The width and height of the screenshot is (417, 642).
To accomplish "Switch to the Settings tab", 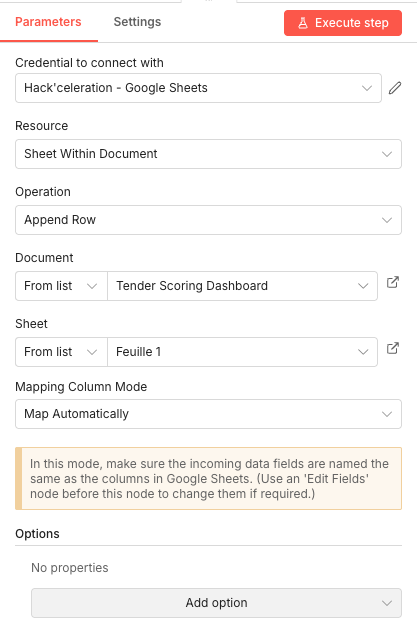I will (137, 22).
